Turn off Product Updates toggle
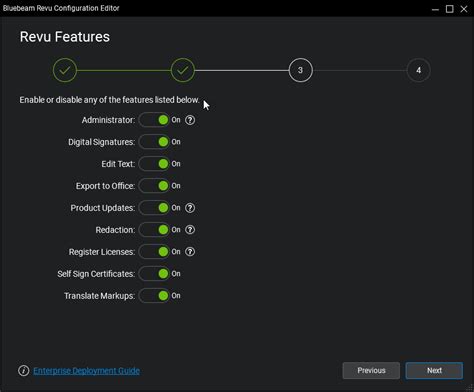 [x=154, y=208]
